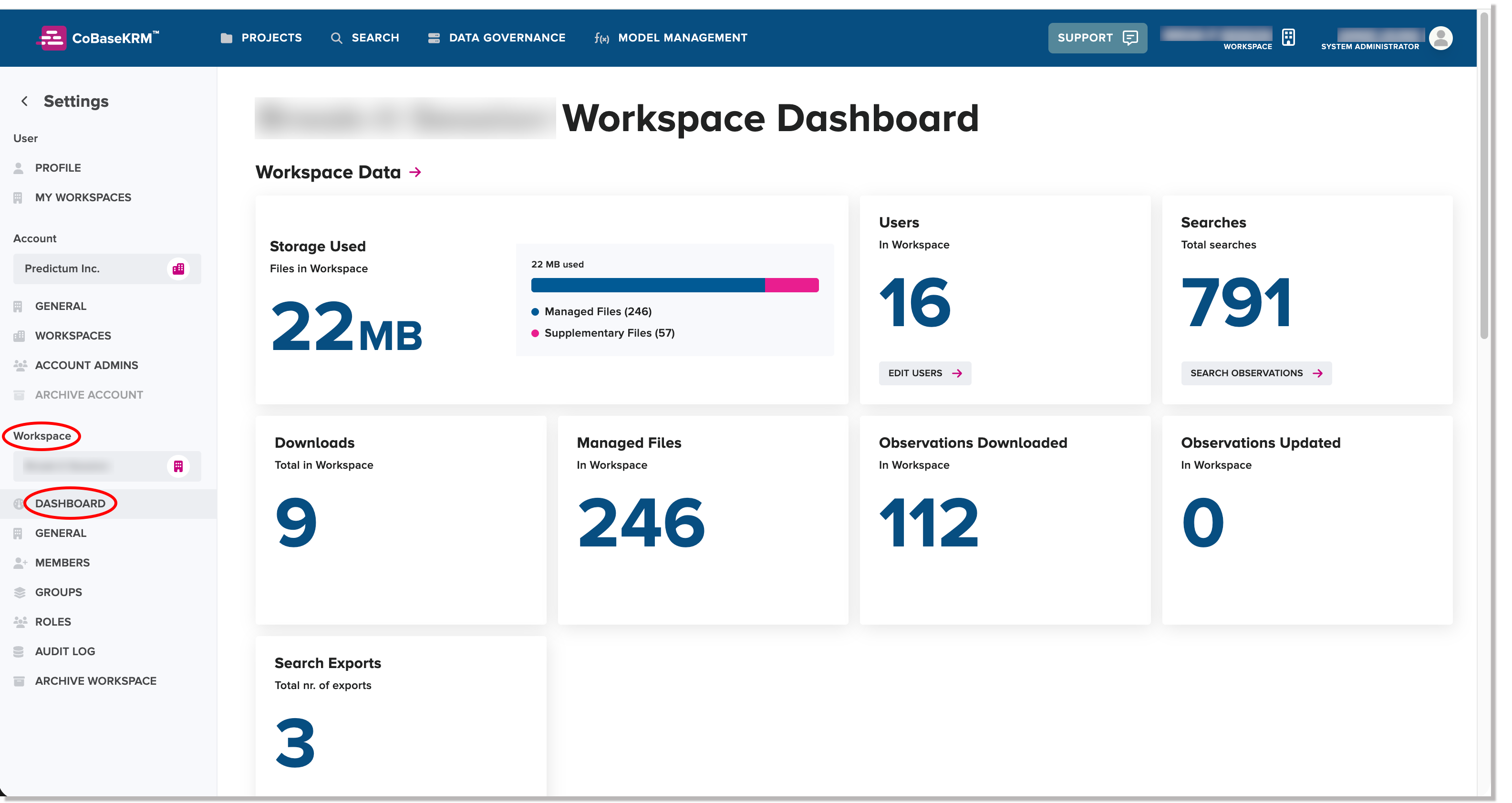Screen dimensions: 1512x803
Task: Click the Archive Account box icon
Action: pyautogui.click(x=19, y=395)
